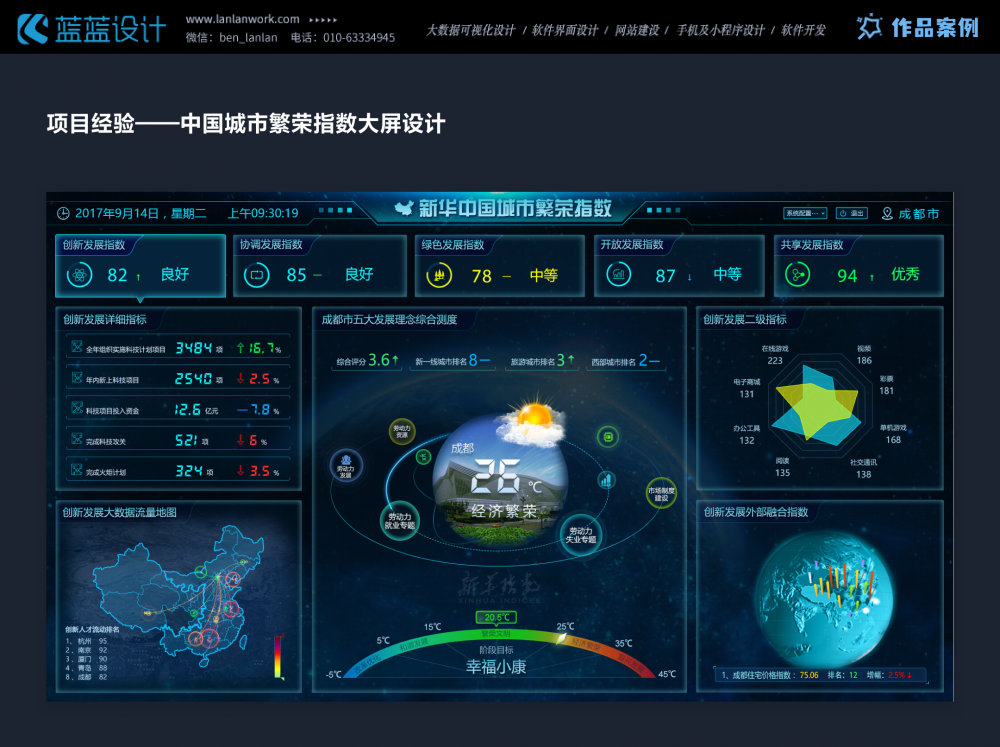This screenshot has width=1000, height=747.
Task: Click the 作品案例 link in top header
Action: point(918,28)
